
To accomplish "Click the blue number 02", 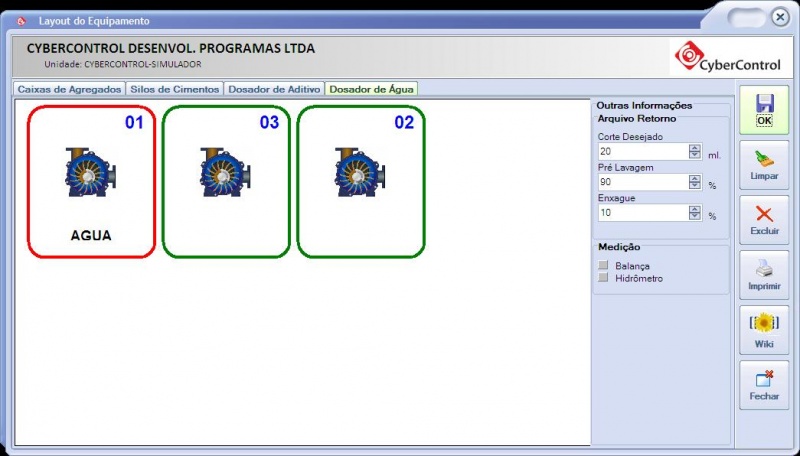I will coord(404,122).
